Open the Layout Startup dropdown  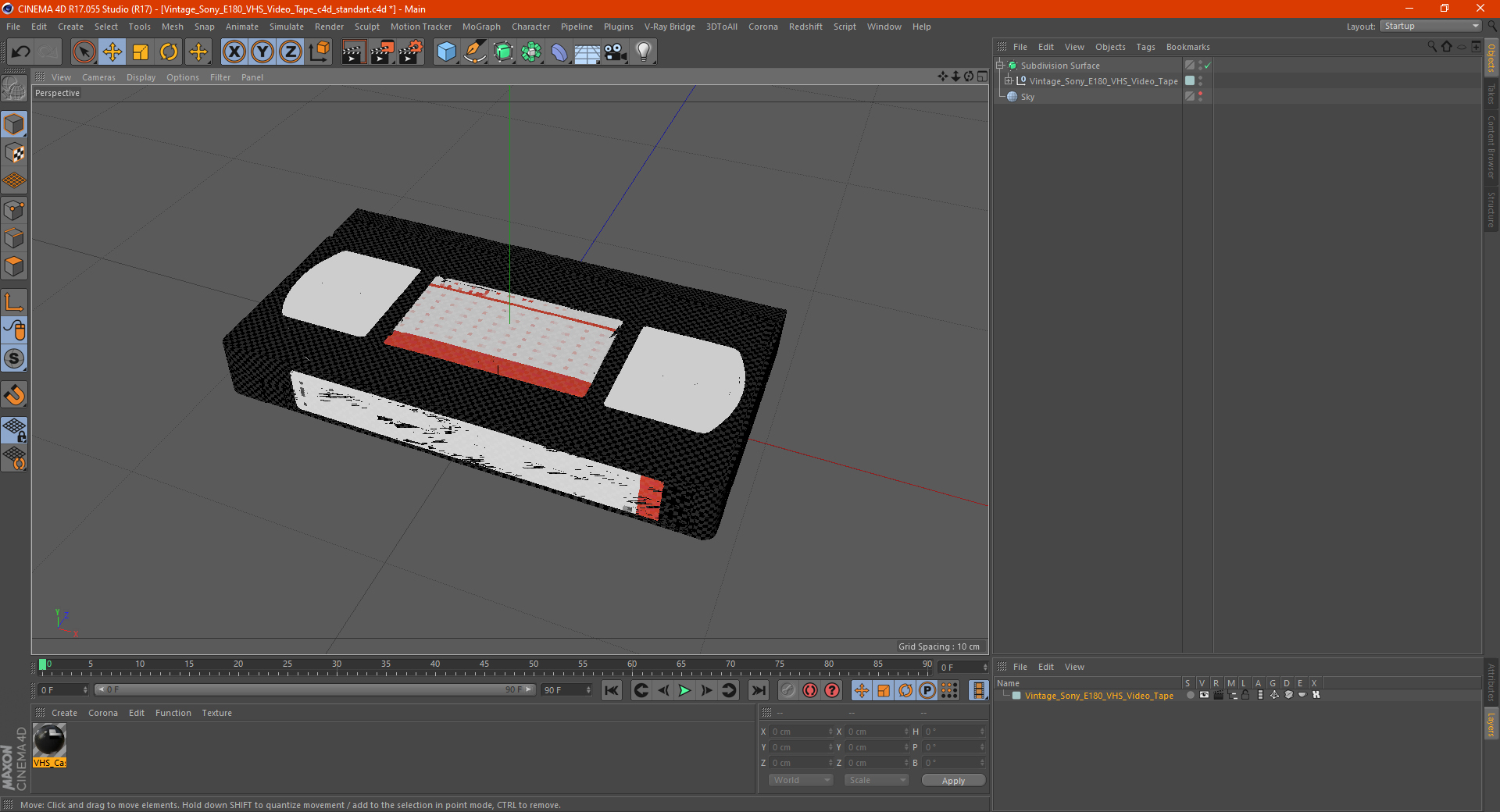pos(1430,26)
